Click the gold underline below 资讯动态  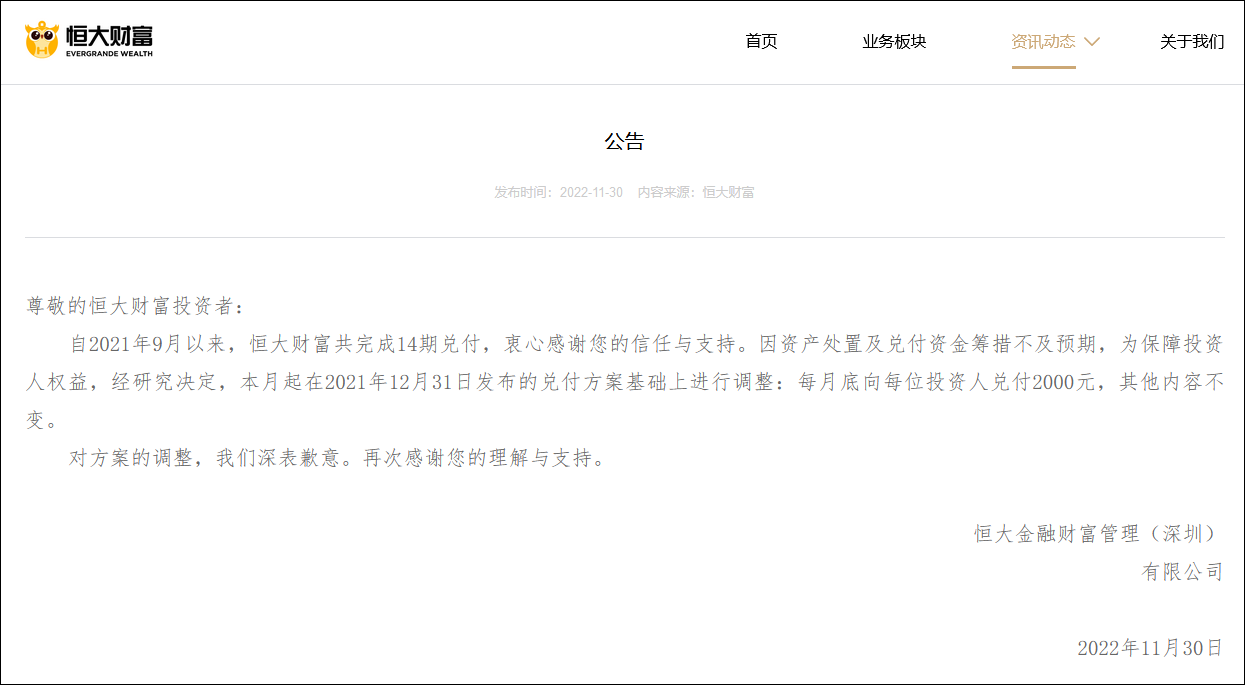[1044, 67]
